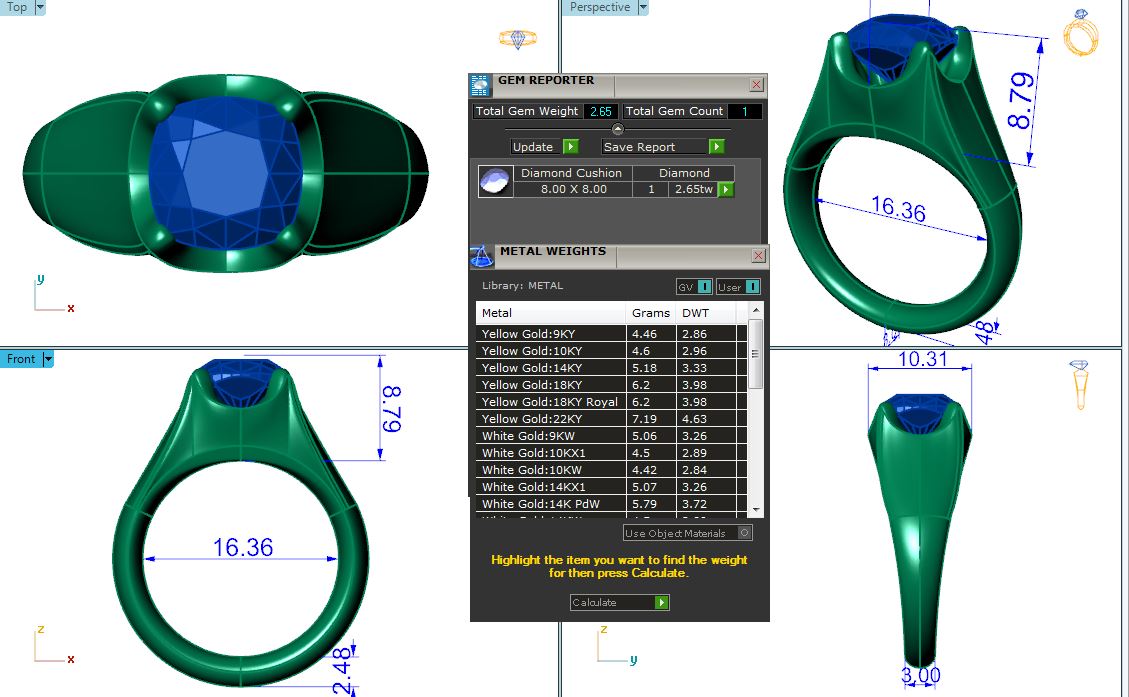Close the Gem Reporter panel
Image resolution: width=1129 pixels, height=697 pixels.
click(756, 85)
